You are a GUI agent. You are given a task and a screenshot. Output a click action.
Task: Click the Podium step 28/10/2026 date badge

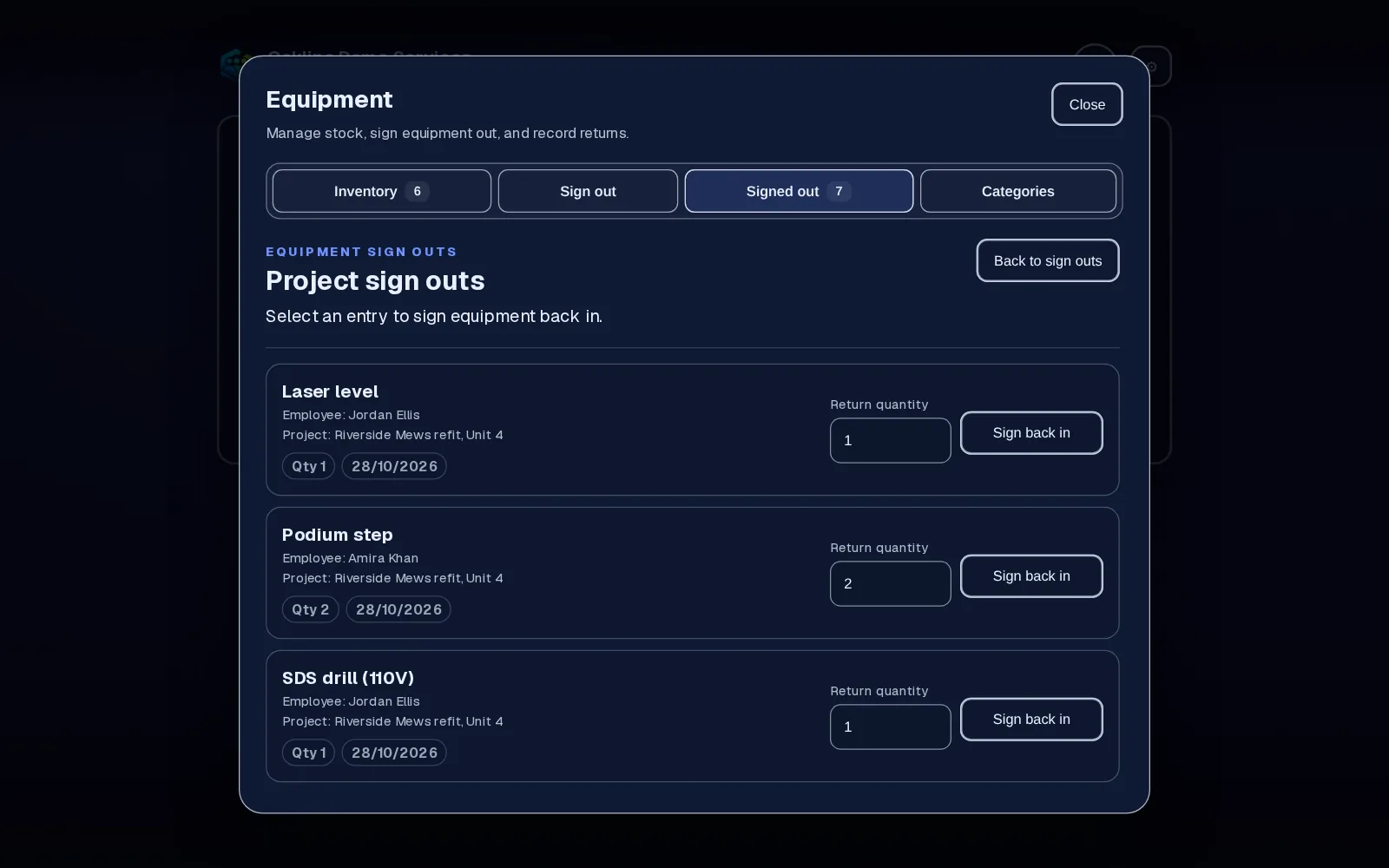click(398, 609)
